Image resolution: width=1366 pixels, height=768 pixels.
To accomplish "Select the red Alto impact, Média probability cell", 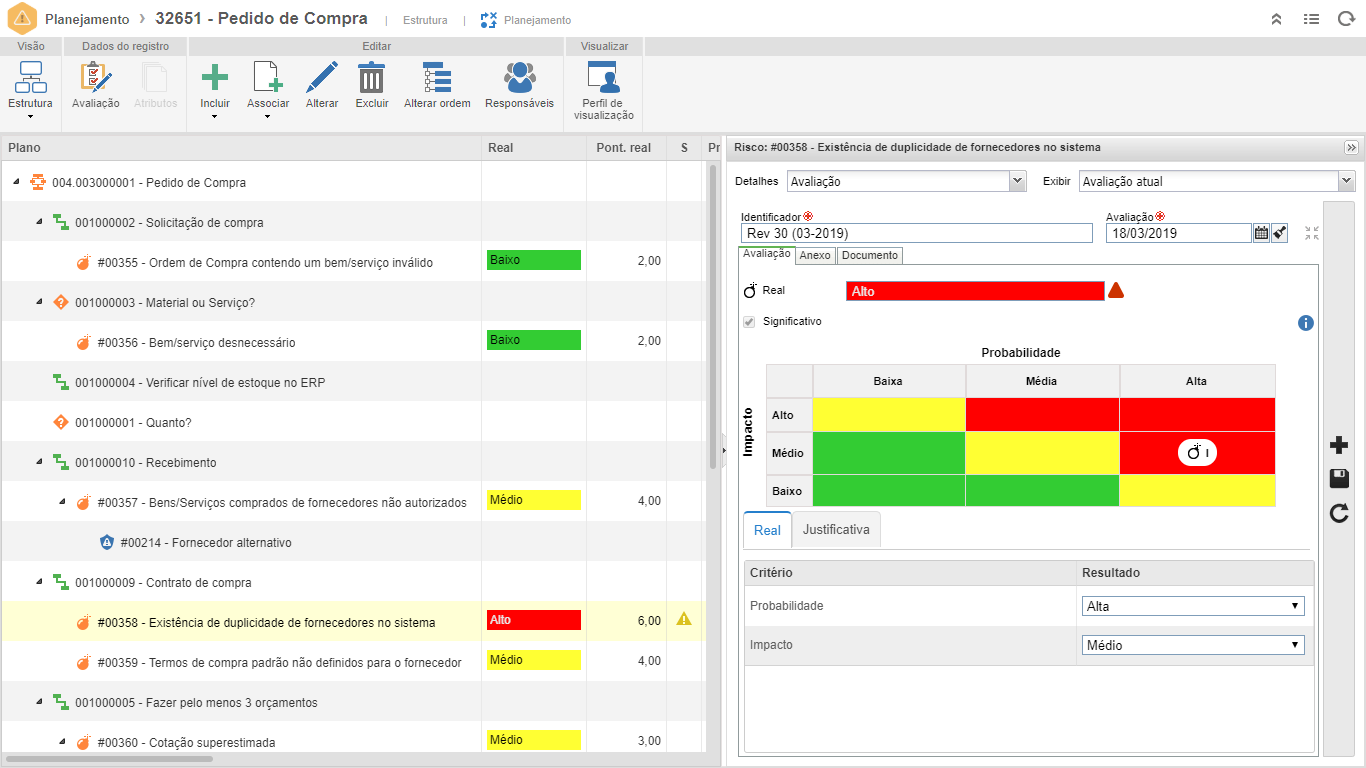I will click(x=1042, y=414).
